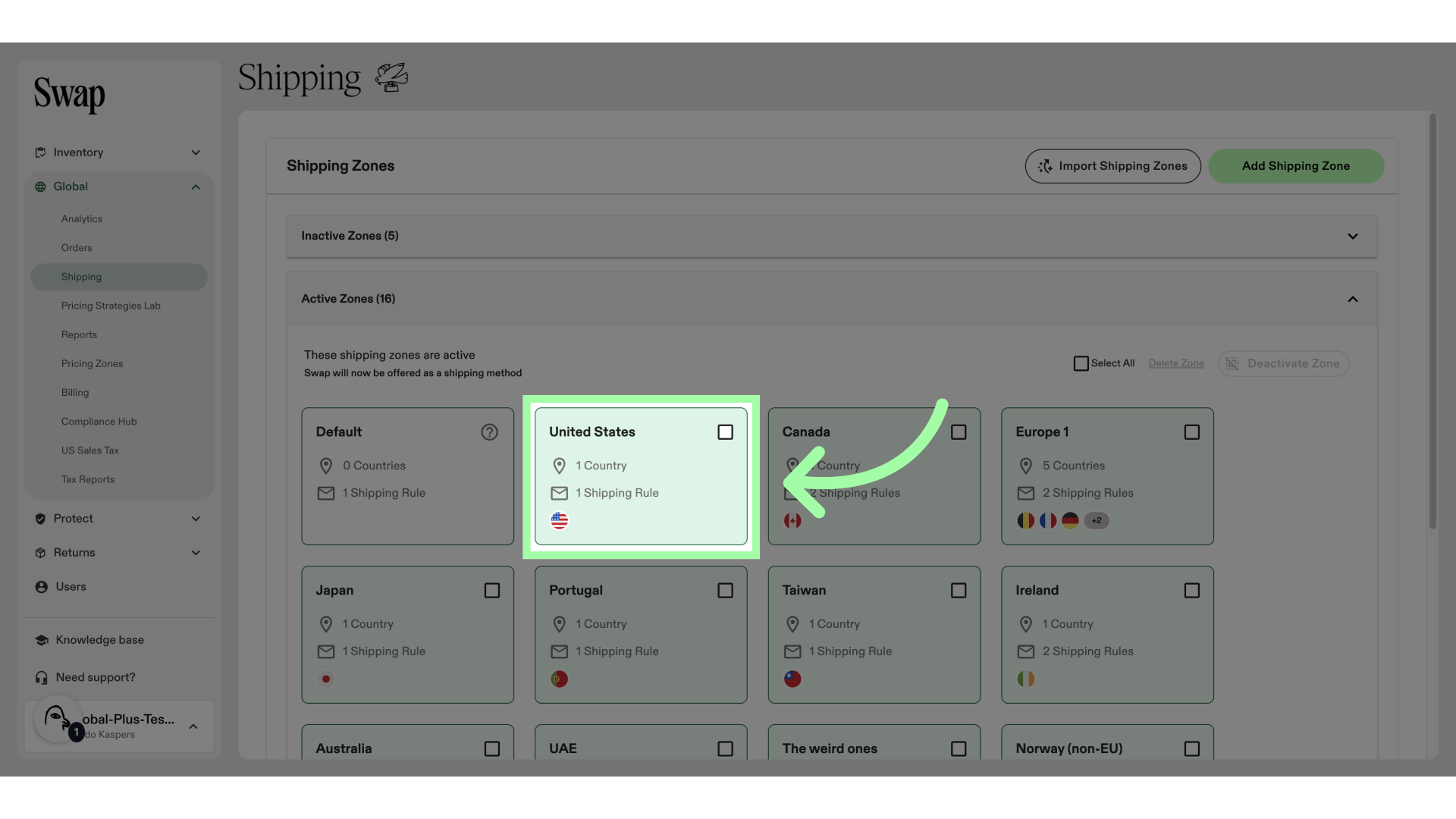Expand the Inactive Zones (5) section

coord(832,236)
